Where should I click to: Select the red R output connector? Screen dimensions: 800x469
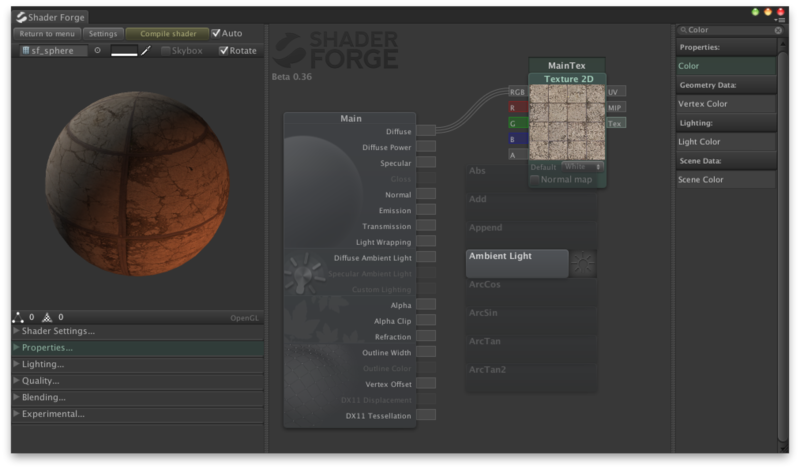(x=517, y=108)
